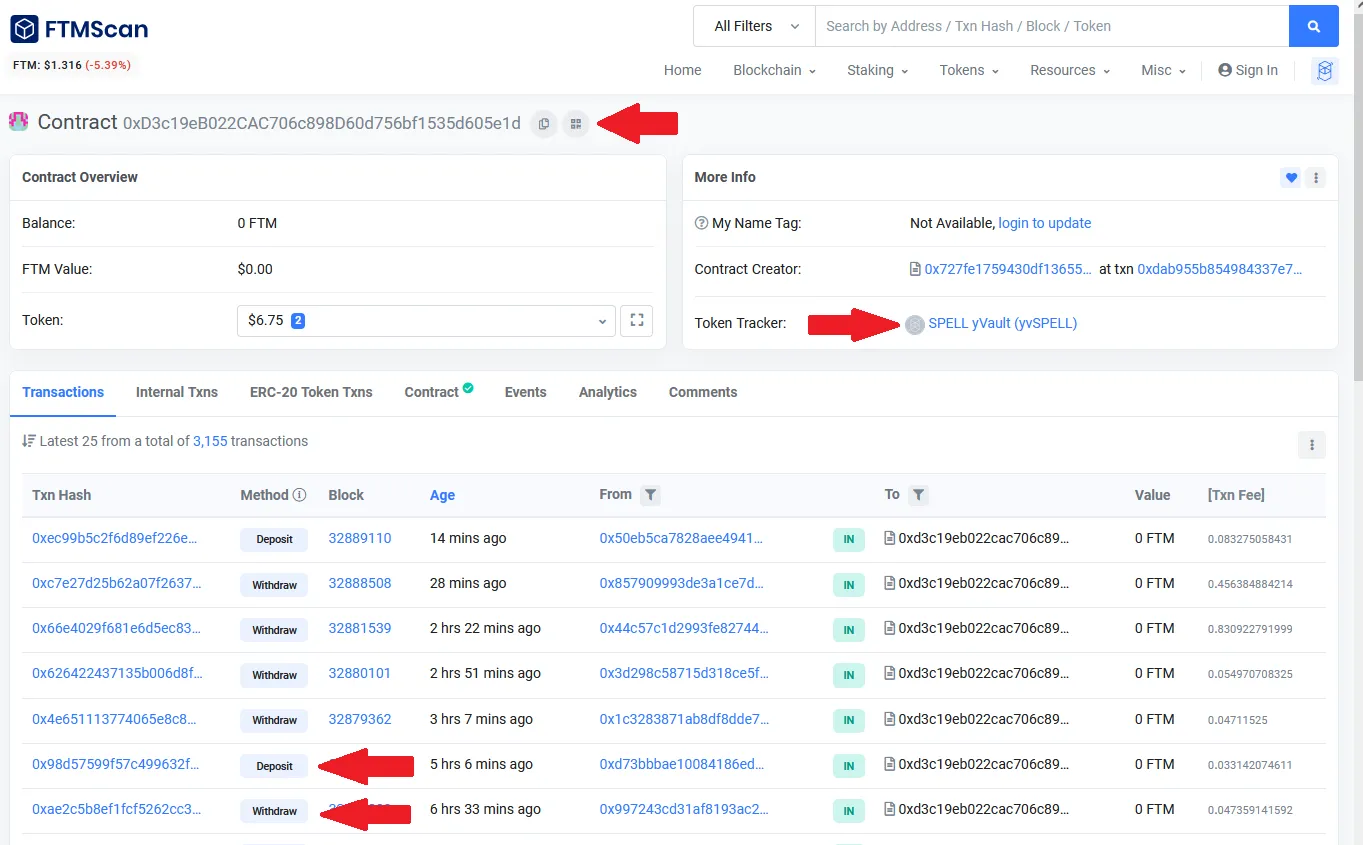
Task: Go to Home in navigation
Action: pyautogui.click(x=682, y=70)
